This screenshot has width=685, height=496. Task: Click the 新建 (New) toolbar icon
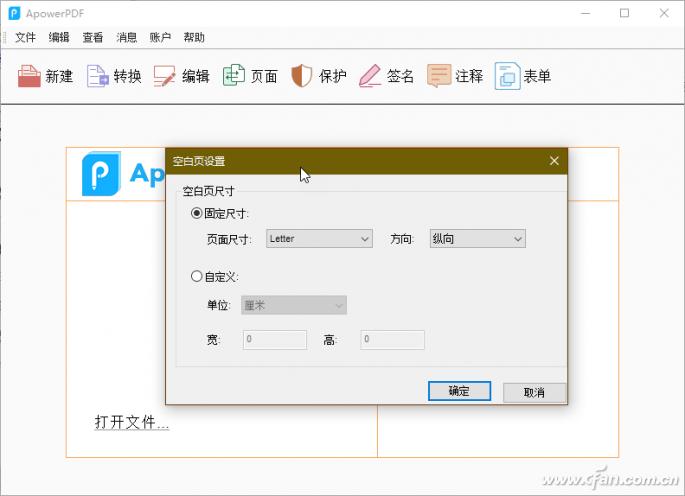pyautogui.click(x=30, y=76)
